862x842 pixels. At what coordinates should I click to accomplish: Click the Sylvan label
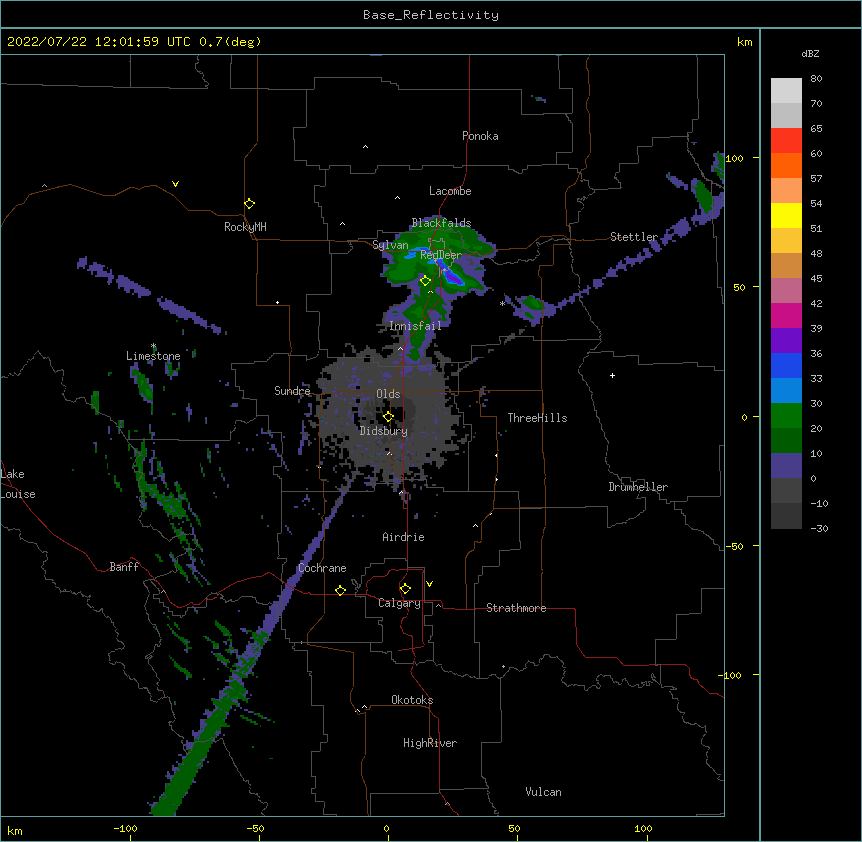pos(390,245)
